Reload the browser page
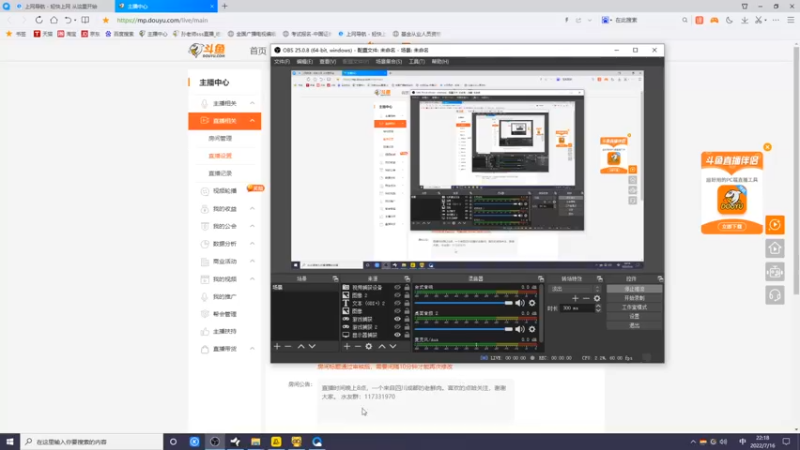The height and width of the screenshot is (450, 800). coord(39,20)
